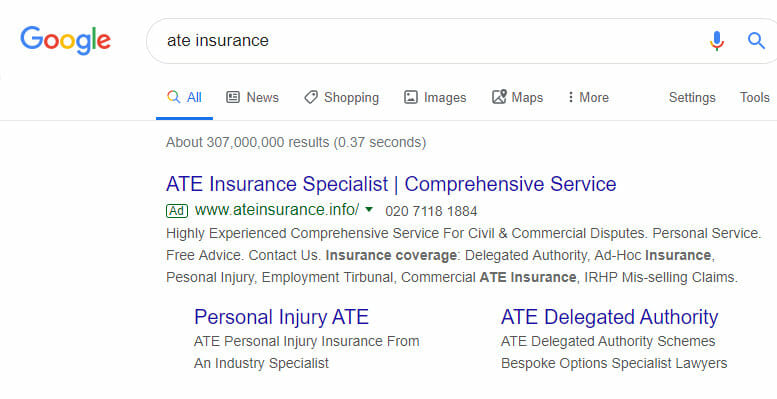The height and width of the screenshot is (399, 777).
Task: Expand arrow next to www.ateinsurance.info
Action: (x=369, y=210)
